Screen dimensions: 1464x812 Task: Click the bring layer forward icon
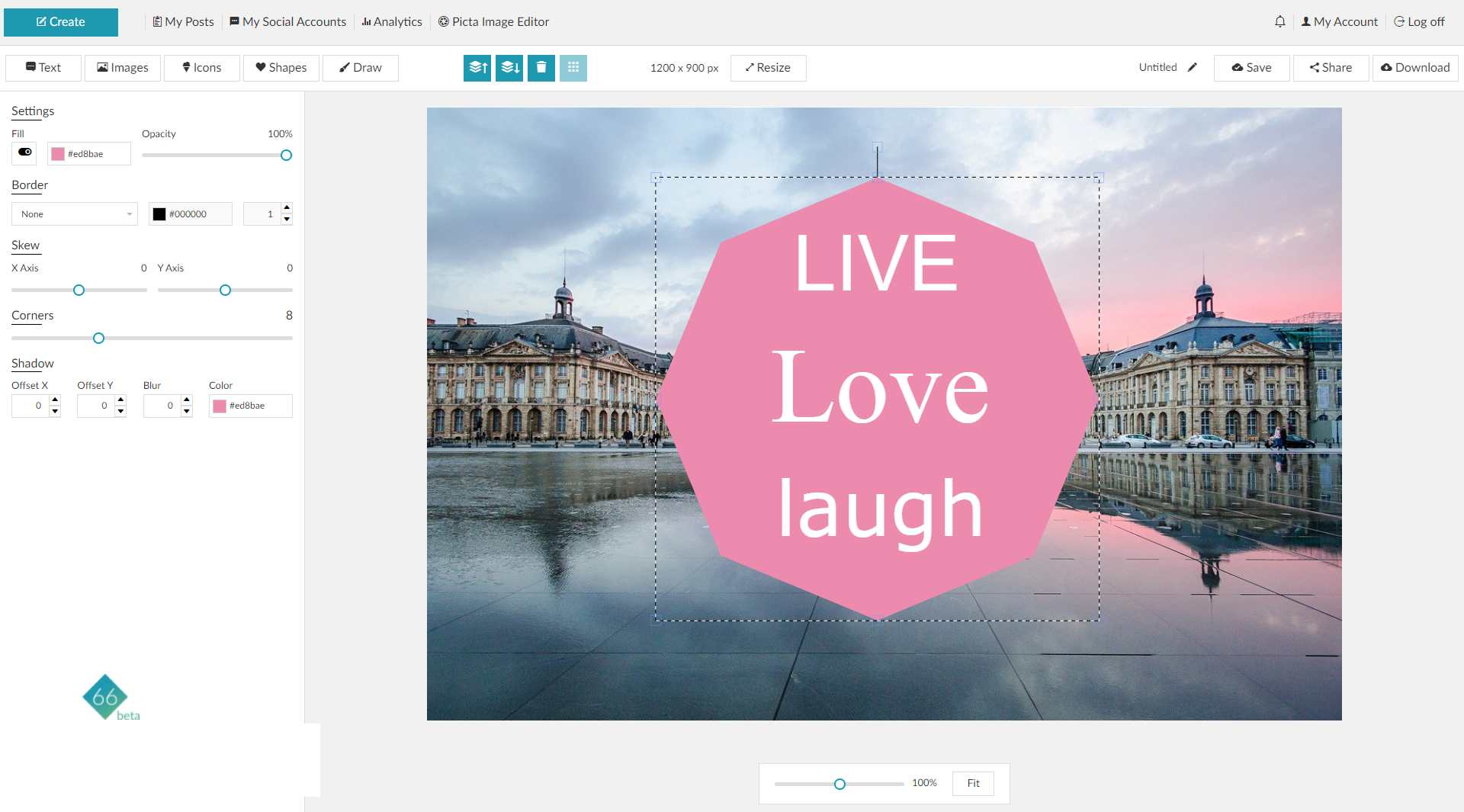pyautogui.click(x=477, y=68)
